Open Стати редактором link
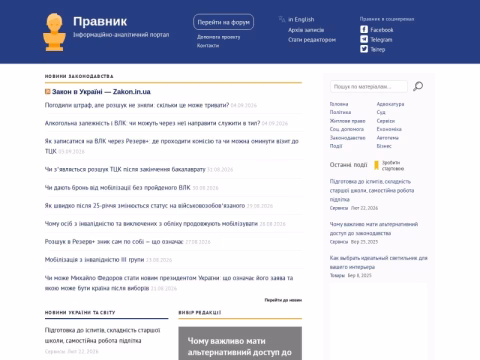Image resolution: width=480 pixels, height=360 pixels. coord(312,40)
